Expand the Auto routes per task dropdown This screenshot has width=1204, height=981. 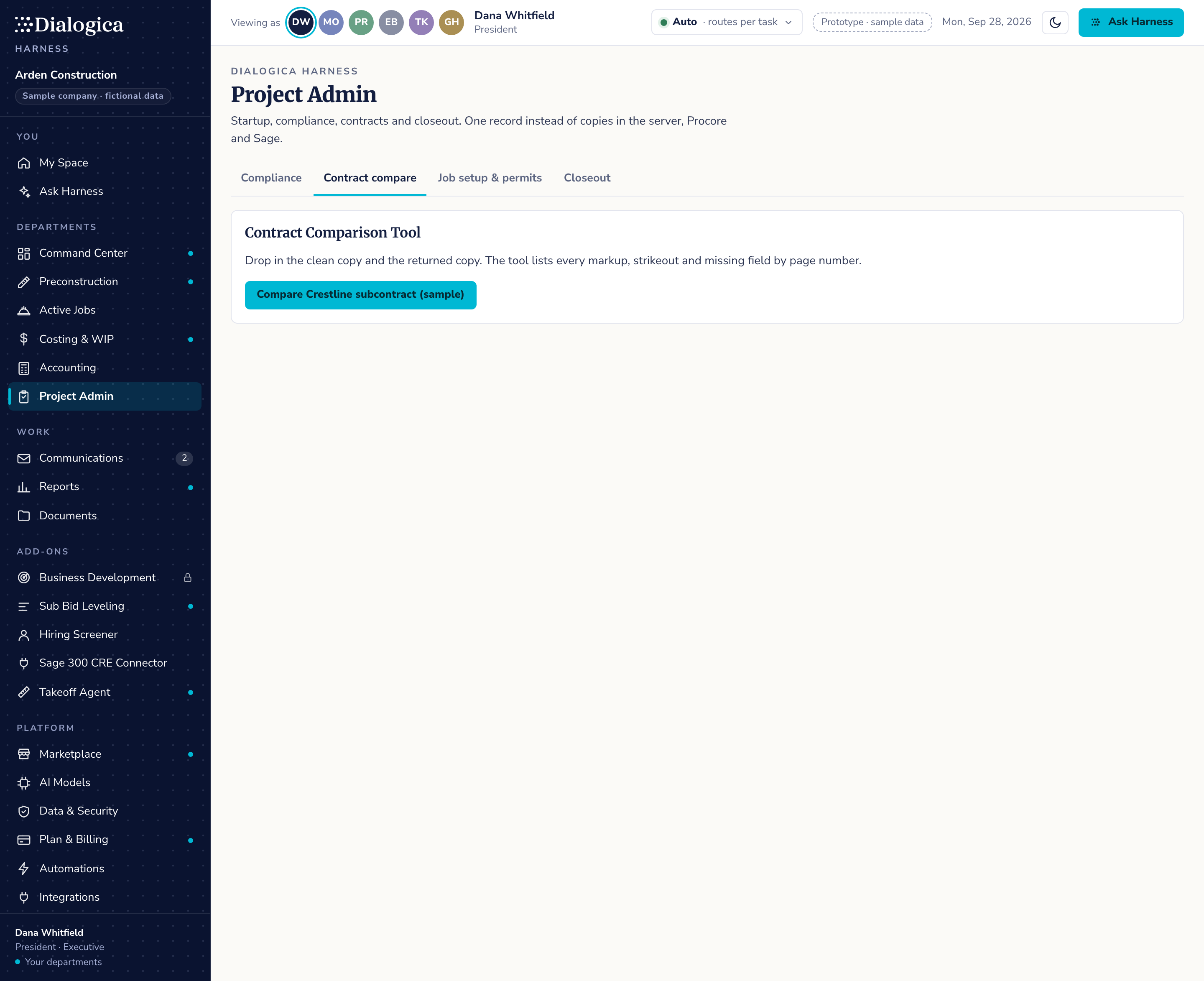click(727, 22)
